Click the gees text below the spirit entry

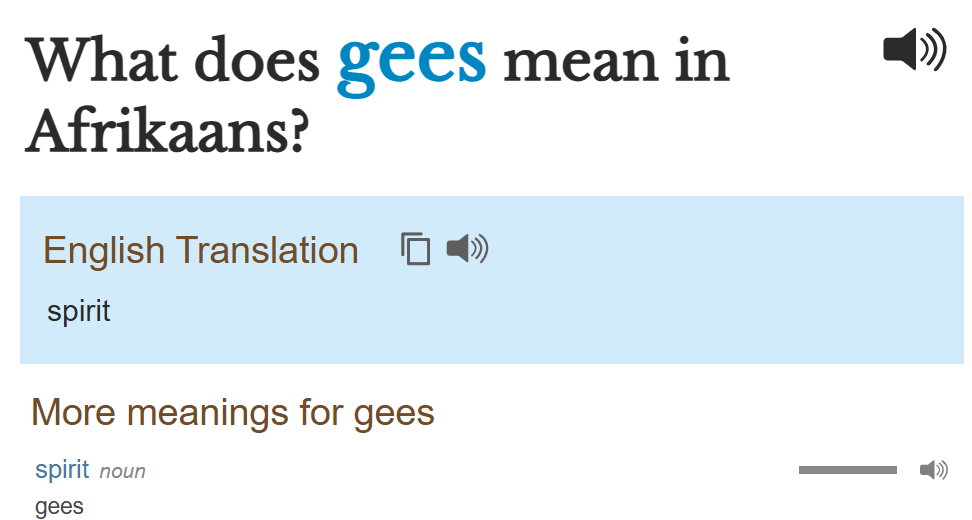[59, 506]
